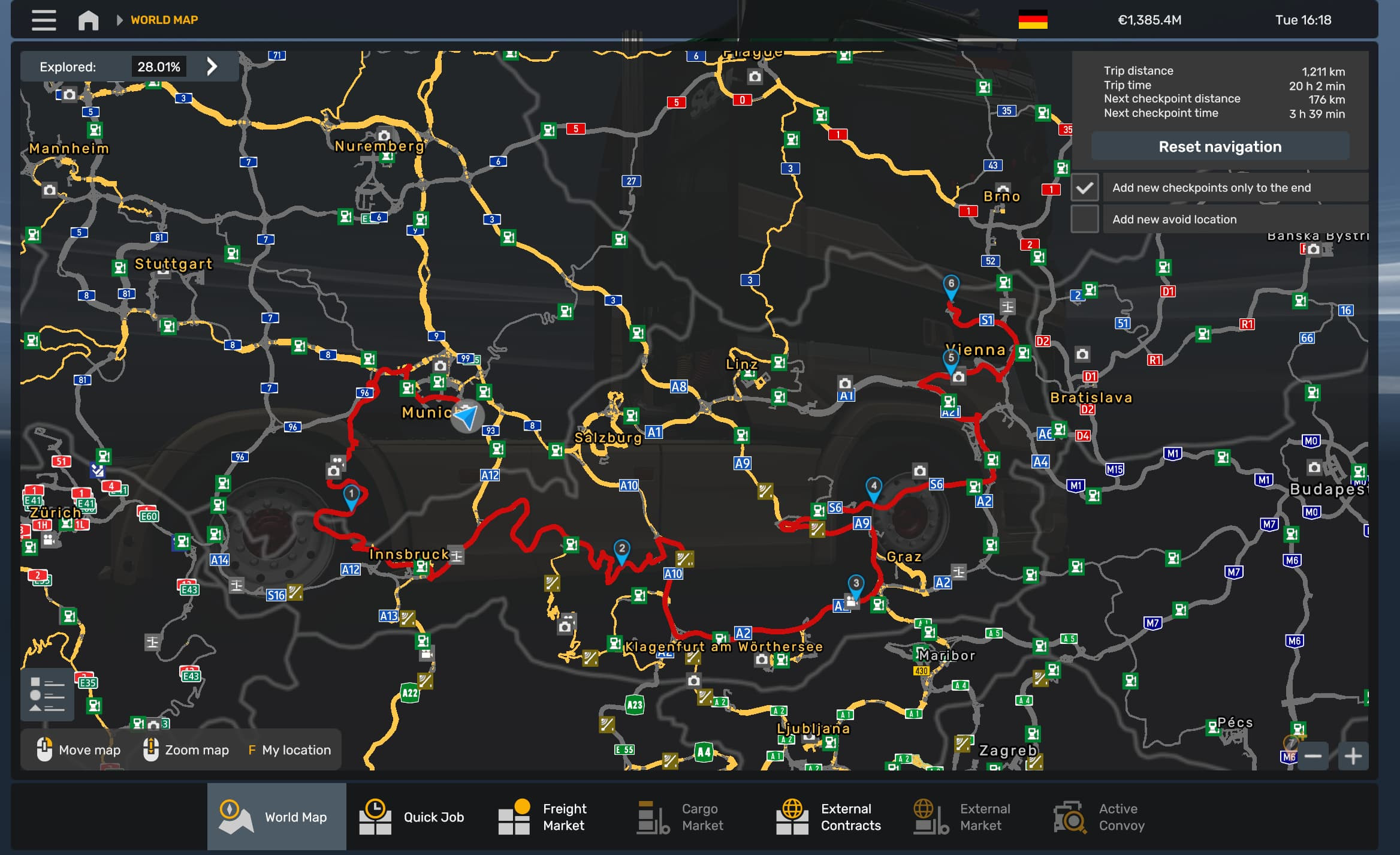Select route checkpoint marker number 6
Image resolution: width=1400 pixels, height=855 pixels.
(x=951, y=285)
